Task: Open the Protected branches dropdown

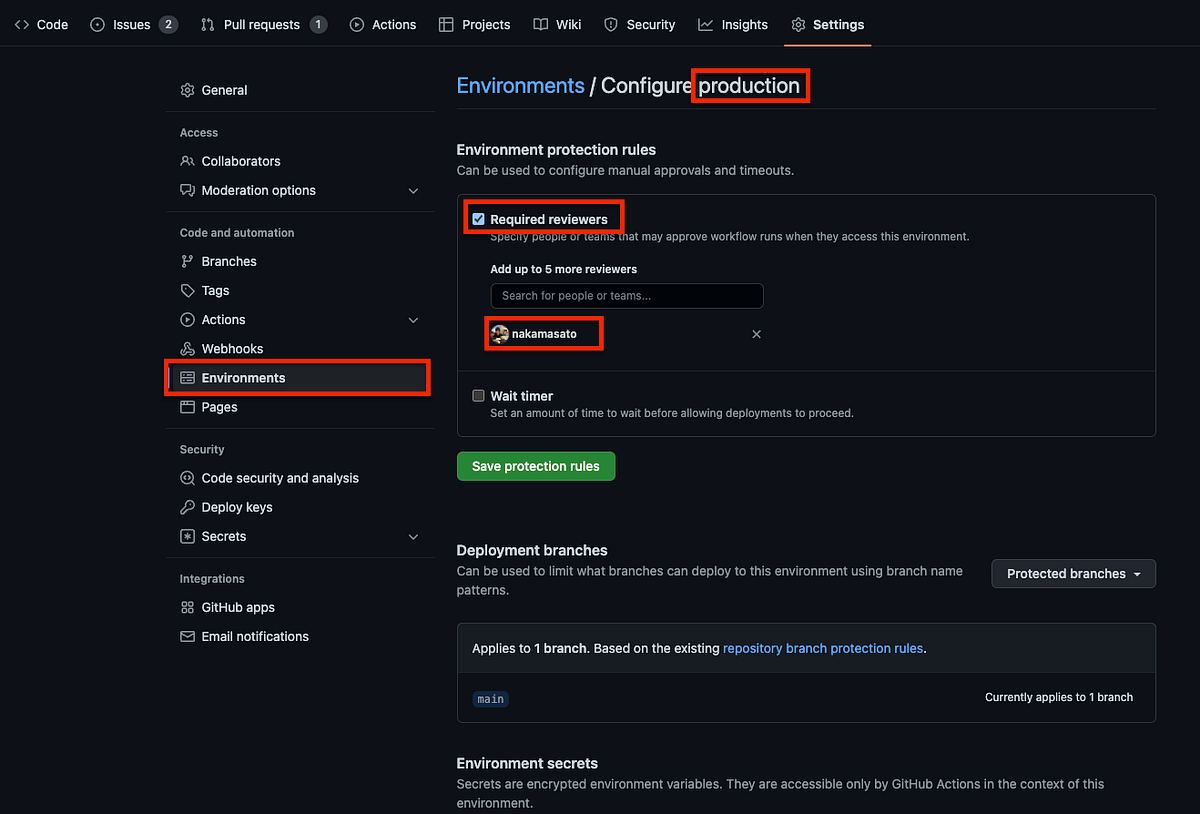Action: [x=1072, y=573]
